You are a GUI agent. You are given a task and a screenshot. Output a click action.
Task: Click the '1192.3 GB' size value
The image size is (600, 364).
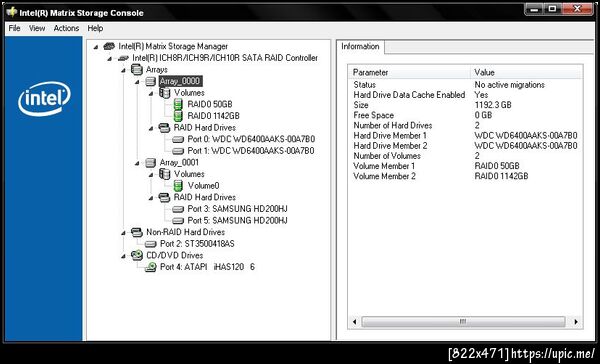pos(493,105)
